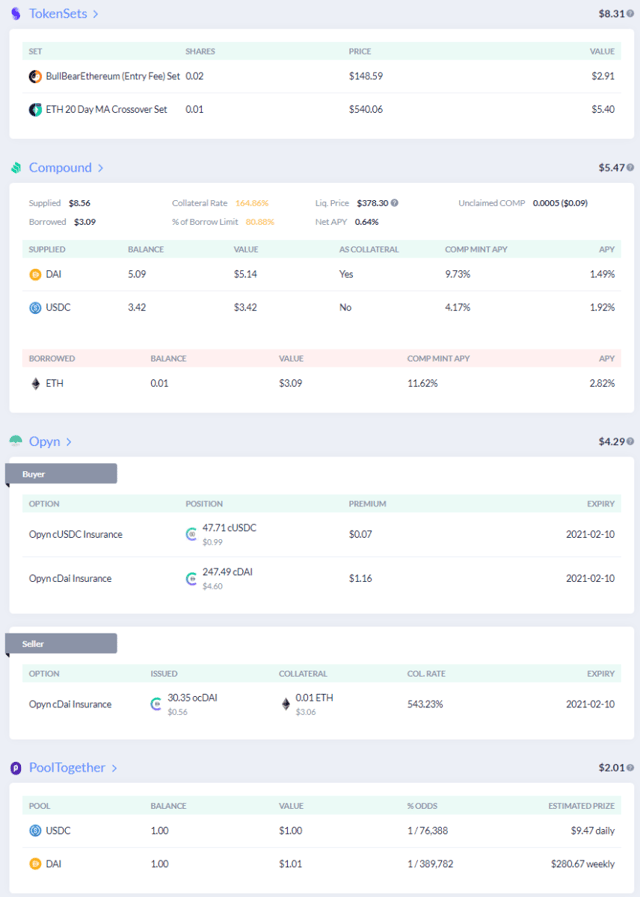Viewport: 640px width, 897px height.
Task: Expand Compound via its chevron arrow
Action: coord(100,168)
